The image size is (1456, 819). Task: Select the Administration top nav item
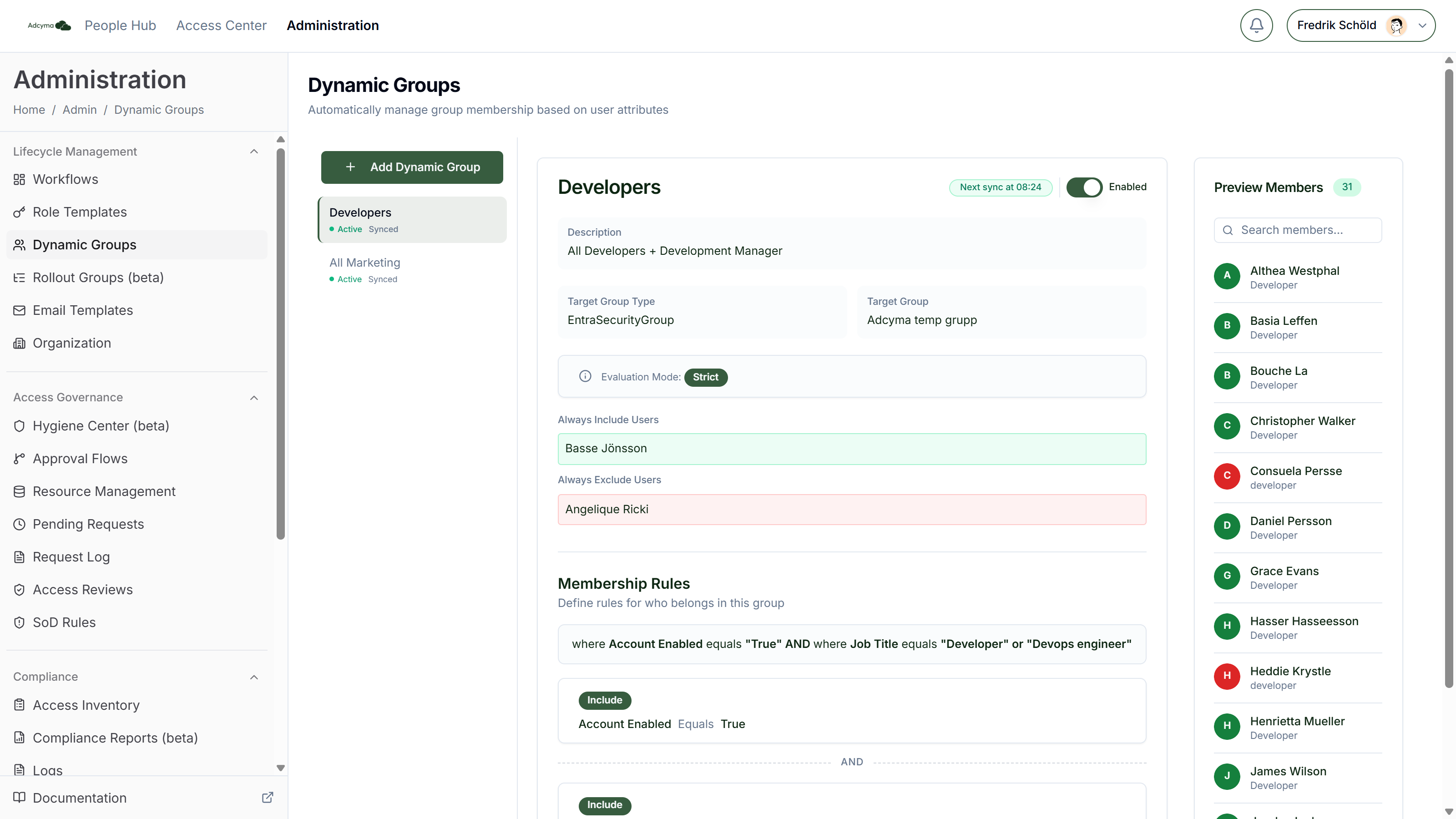pos(332,25)
